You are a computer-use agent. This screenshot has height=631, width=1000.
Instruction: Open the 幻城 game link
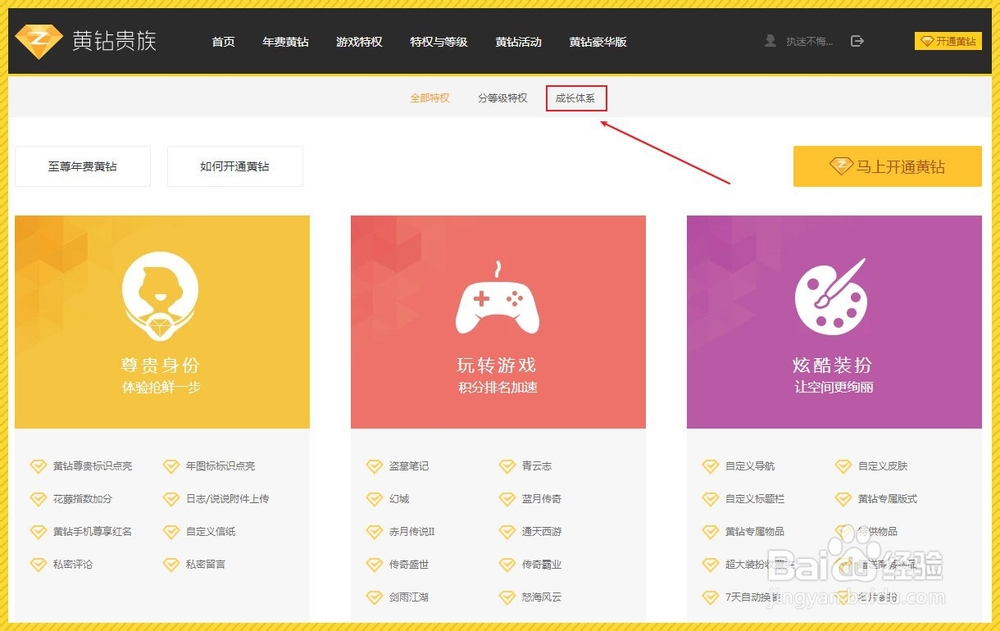pyautogui.click(x=399, y=499)
